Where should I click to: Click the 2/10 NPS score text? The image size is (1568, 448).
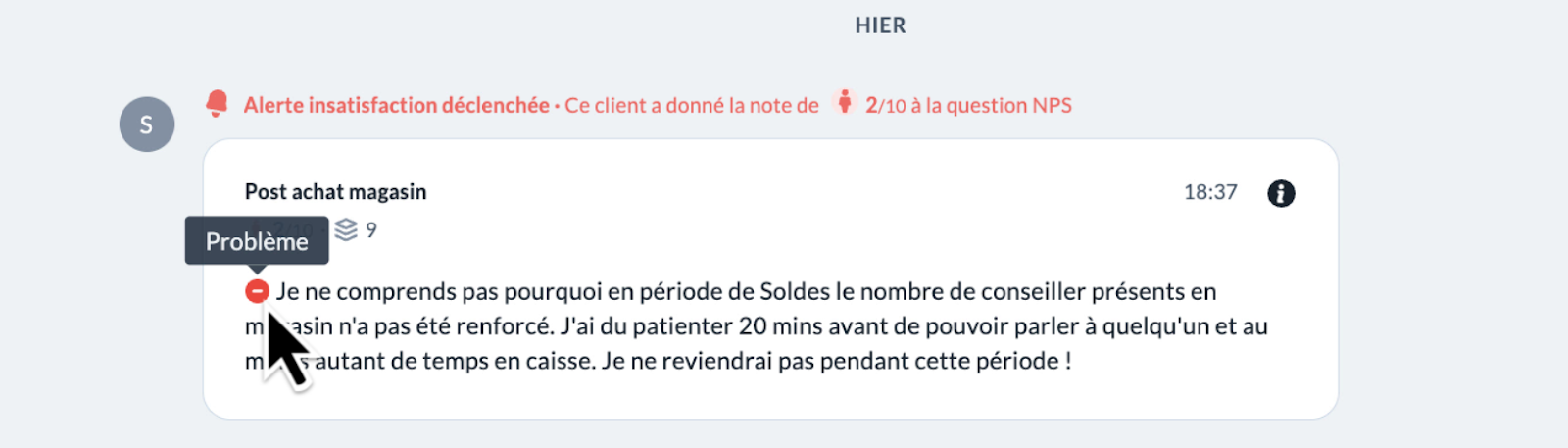886,105
